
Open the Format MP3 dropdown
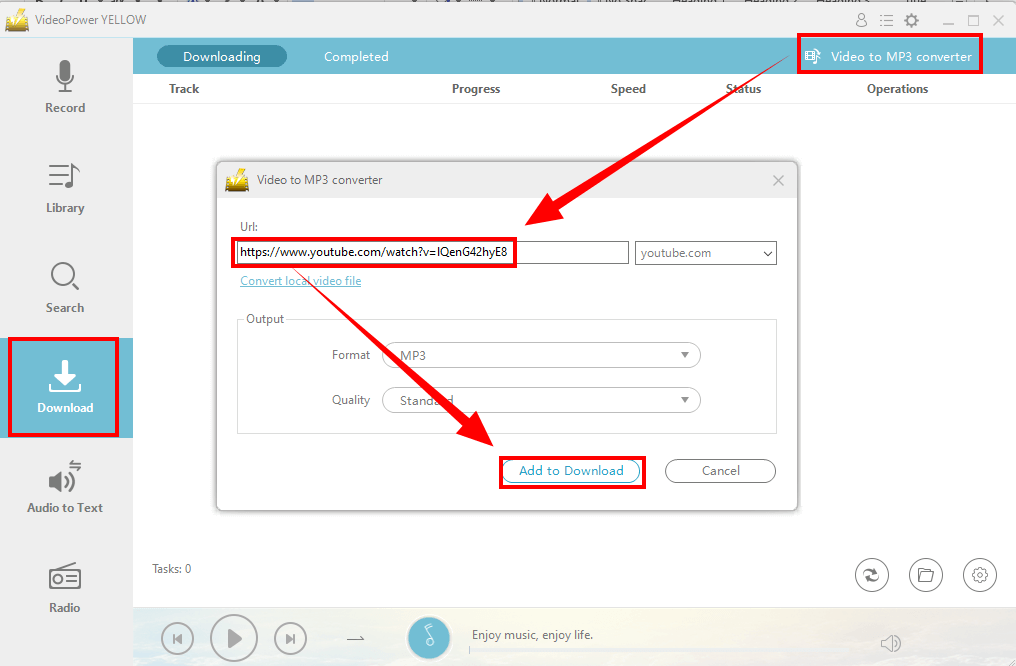[541, 355]
